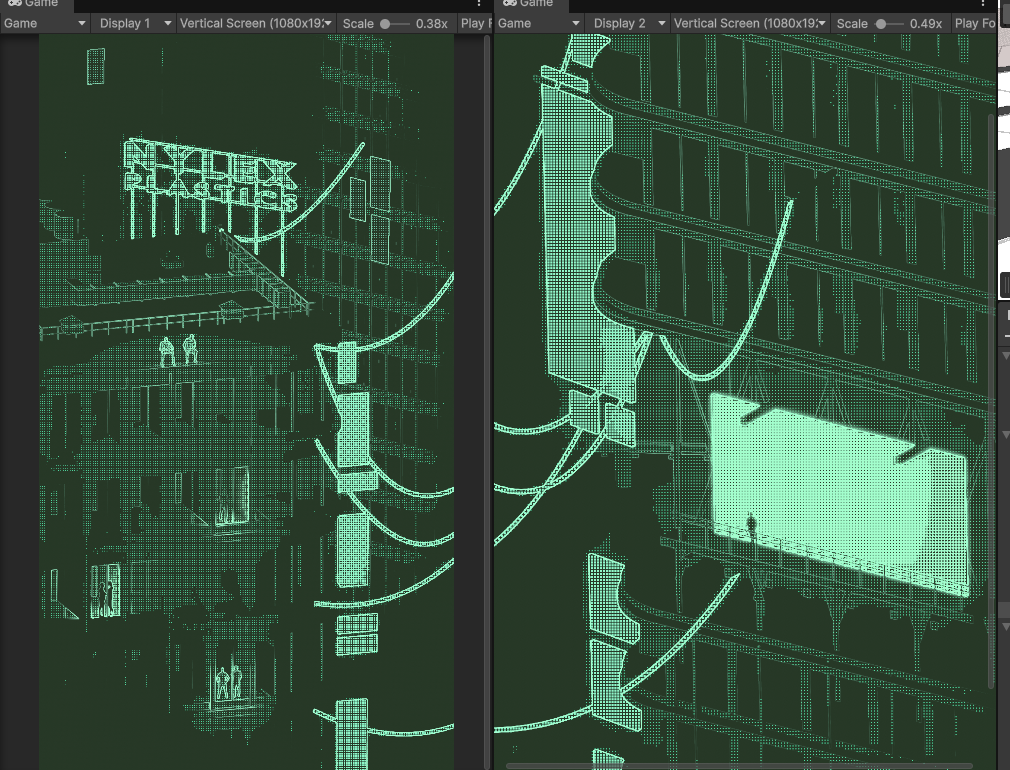1010x770 pixels.
Task: Open the Vertical Screen aspect dropdown next to Display 2
Action: (750, 23)
